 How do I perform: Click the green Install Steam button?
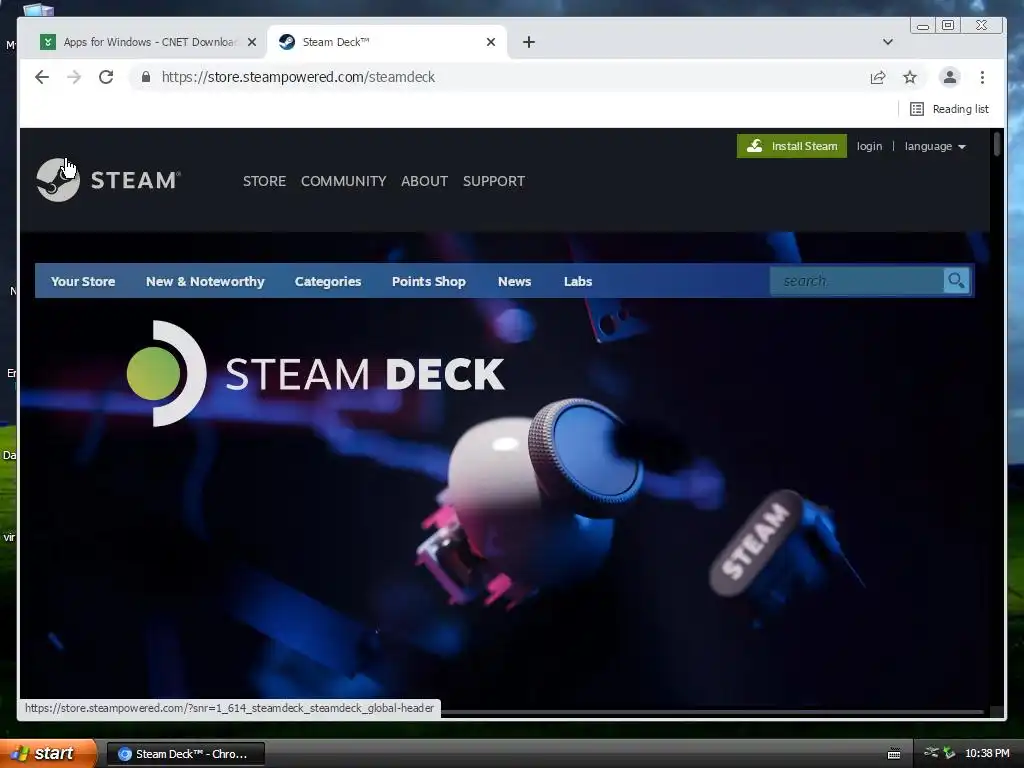(x=792, y=146)
